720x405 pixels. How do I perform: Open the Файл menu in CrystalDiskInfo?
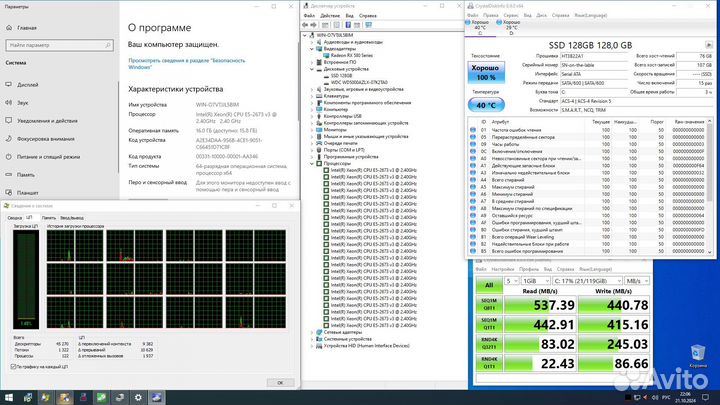472,16
